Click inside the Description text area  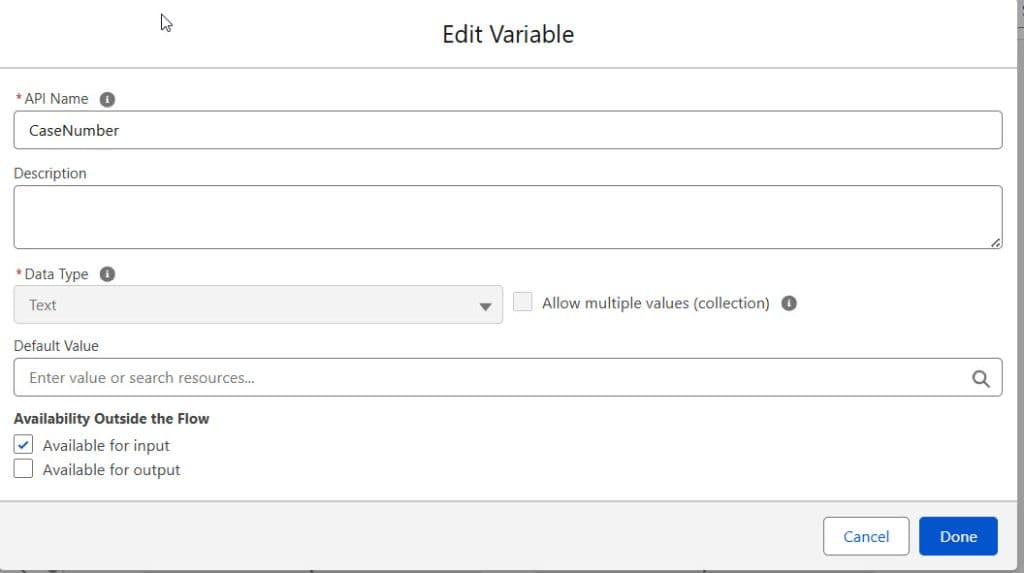[x=507, y=217]
